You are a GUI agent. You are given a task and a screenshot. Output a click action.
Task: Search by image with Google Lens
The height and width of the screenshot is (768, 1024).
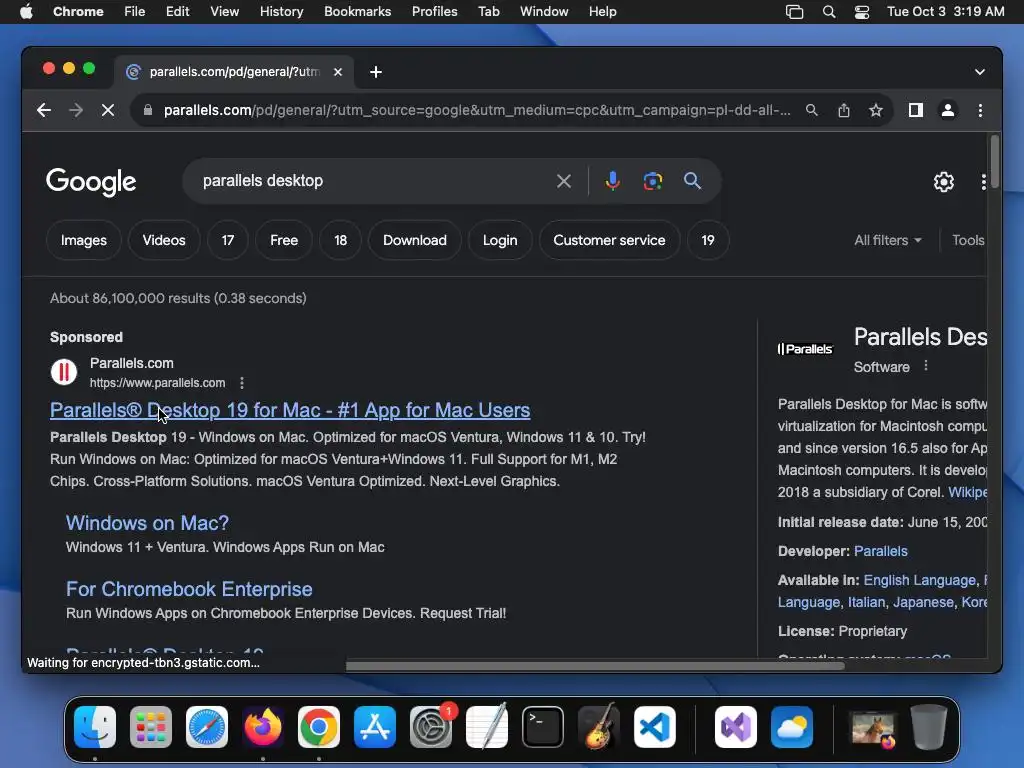(x=652, y=181)
